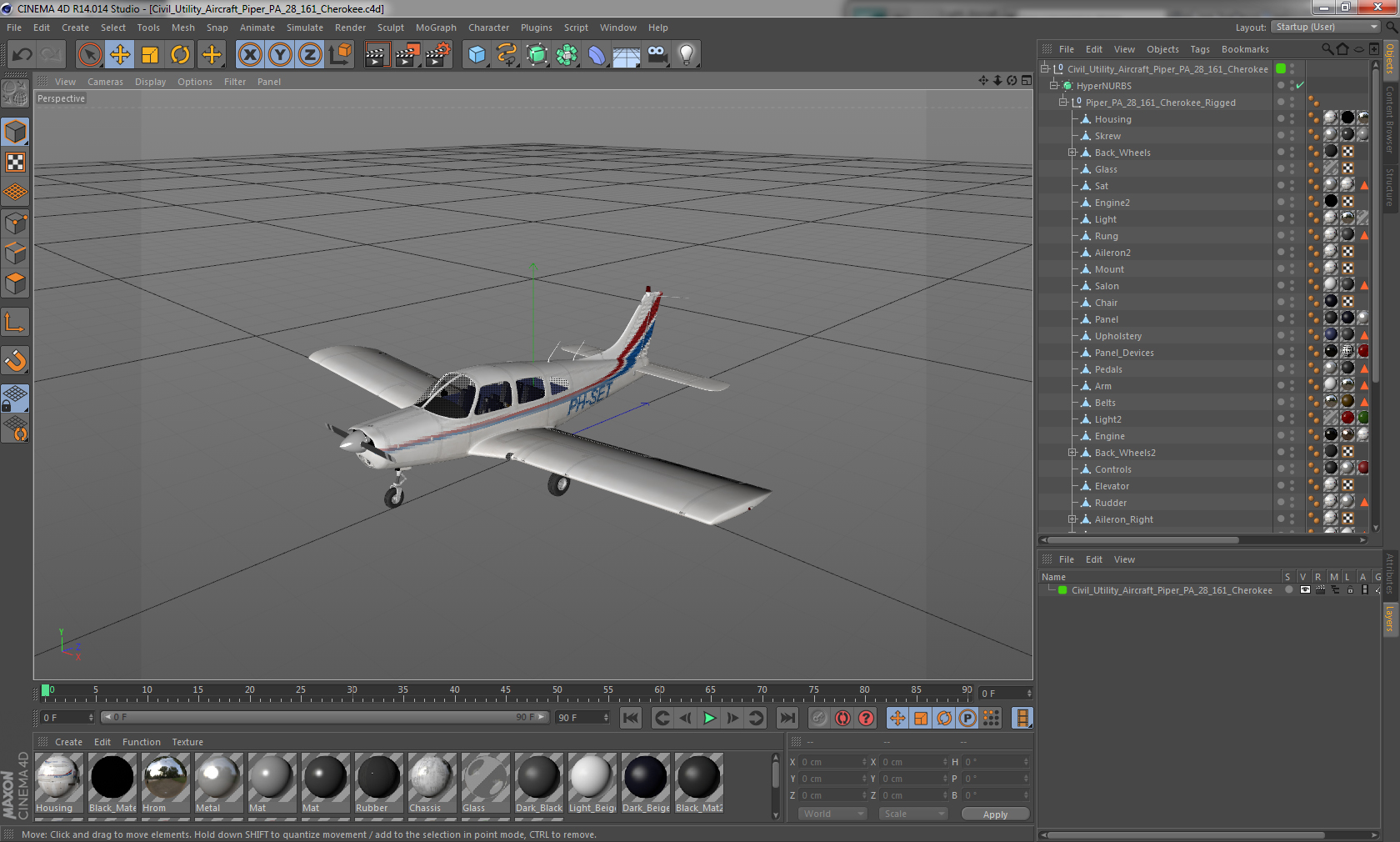
Task: Toggle Housing object visibility dots
Action: click(1292, 119)
